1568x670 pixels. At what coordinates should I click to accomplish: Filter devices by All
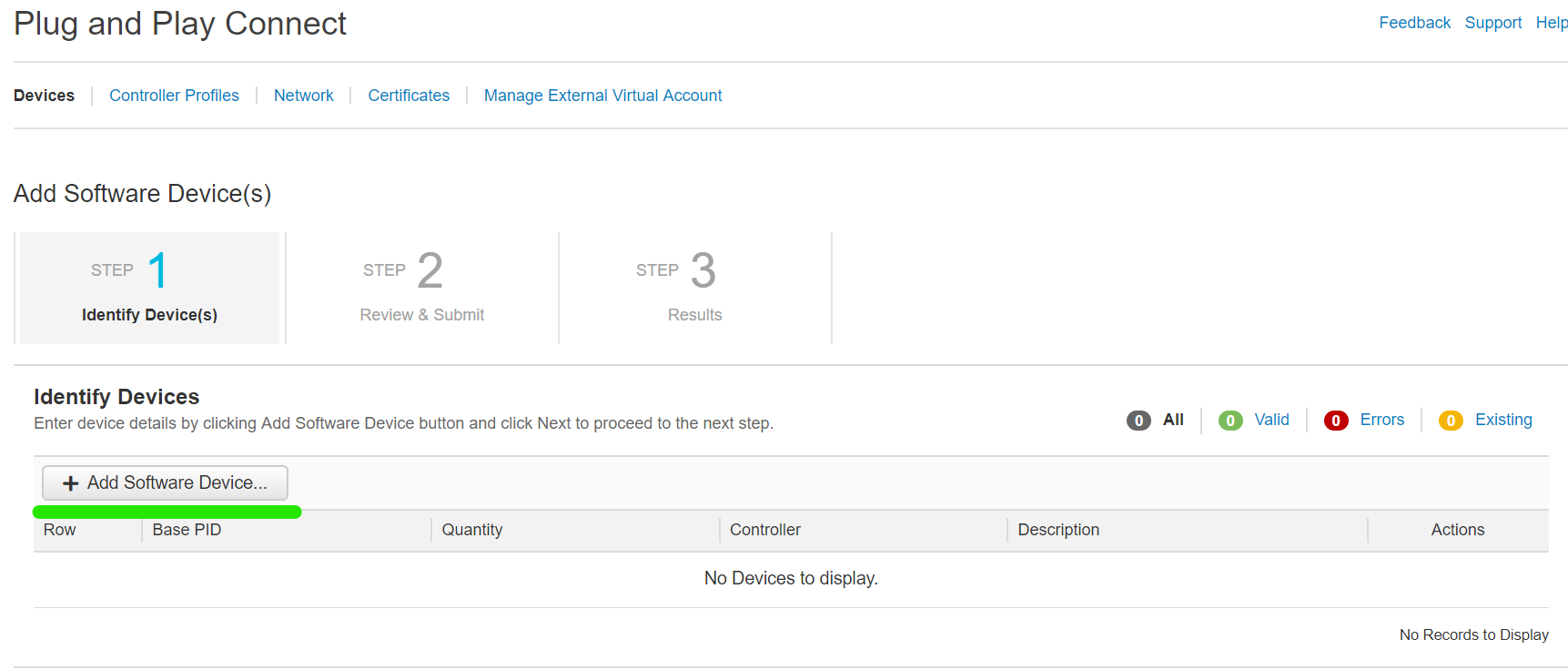(1173, 420)
